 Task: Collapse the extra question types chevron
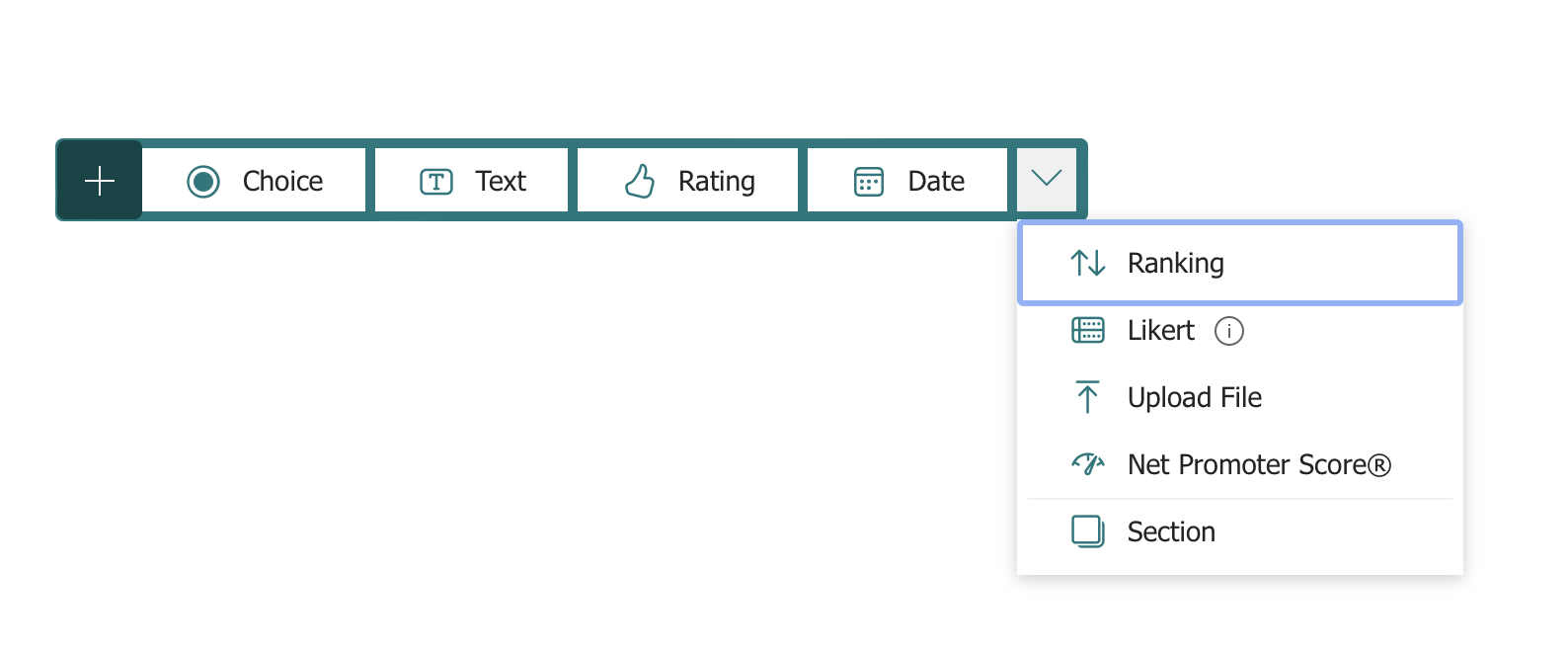[x=1047, y=180]
